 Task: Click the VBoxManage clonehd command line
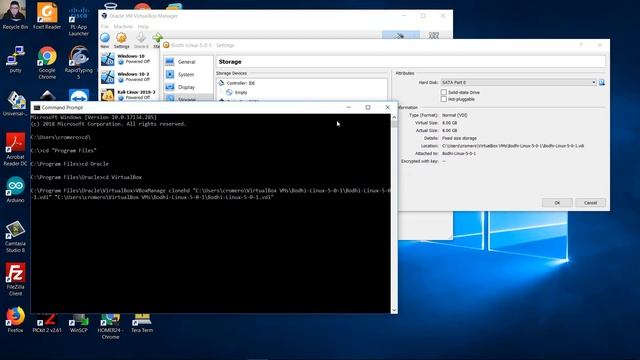[211, 194]
